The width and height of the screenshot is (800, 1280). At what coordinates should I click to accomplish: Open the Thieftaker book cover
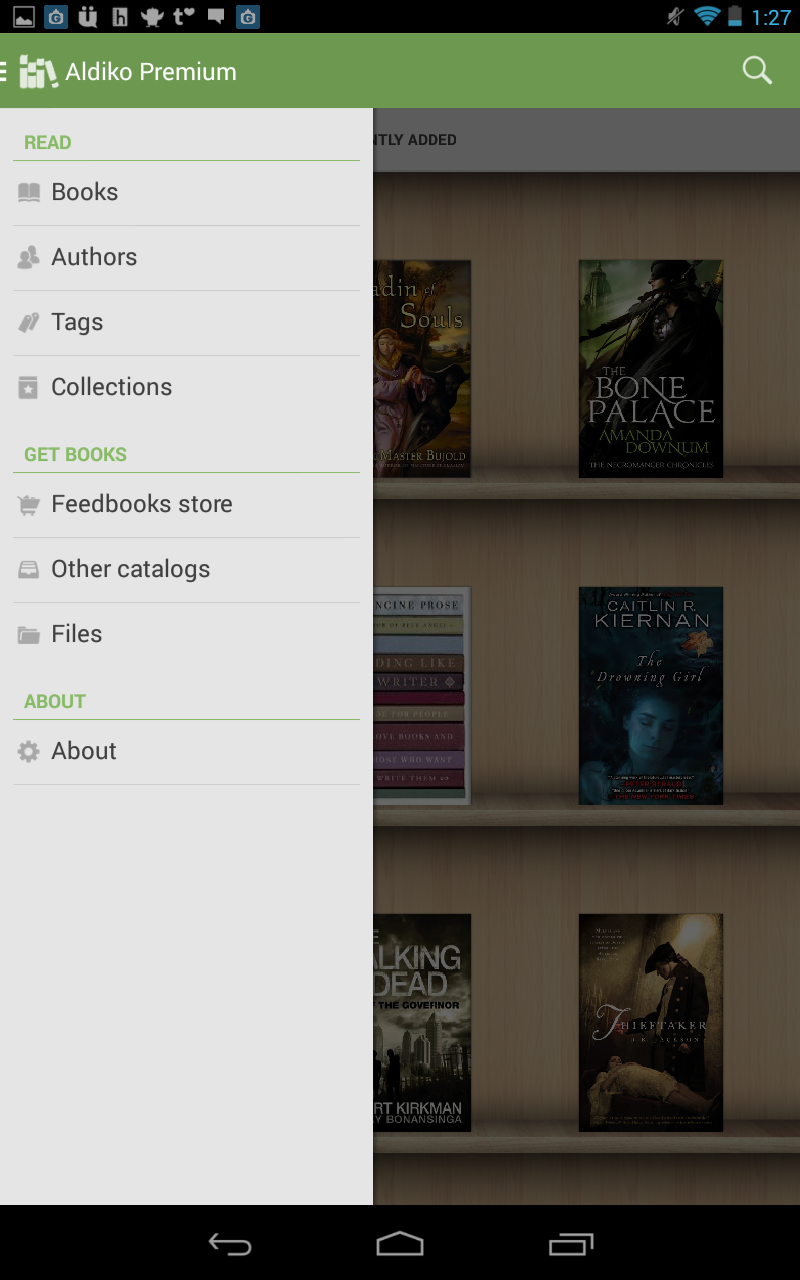(x=651, y=1022)
